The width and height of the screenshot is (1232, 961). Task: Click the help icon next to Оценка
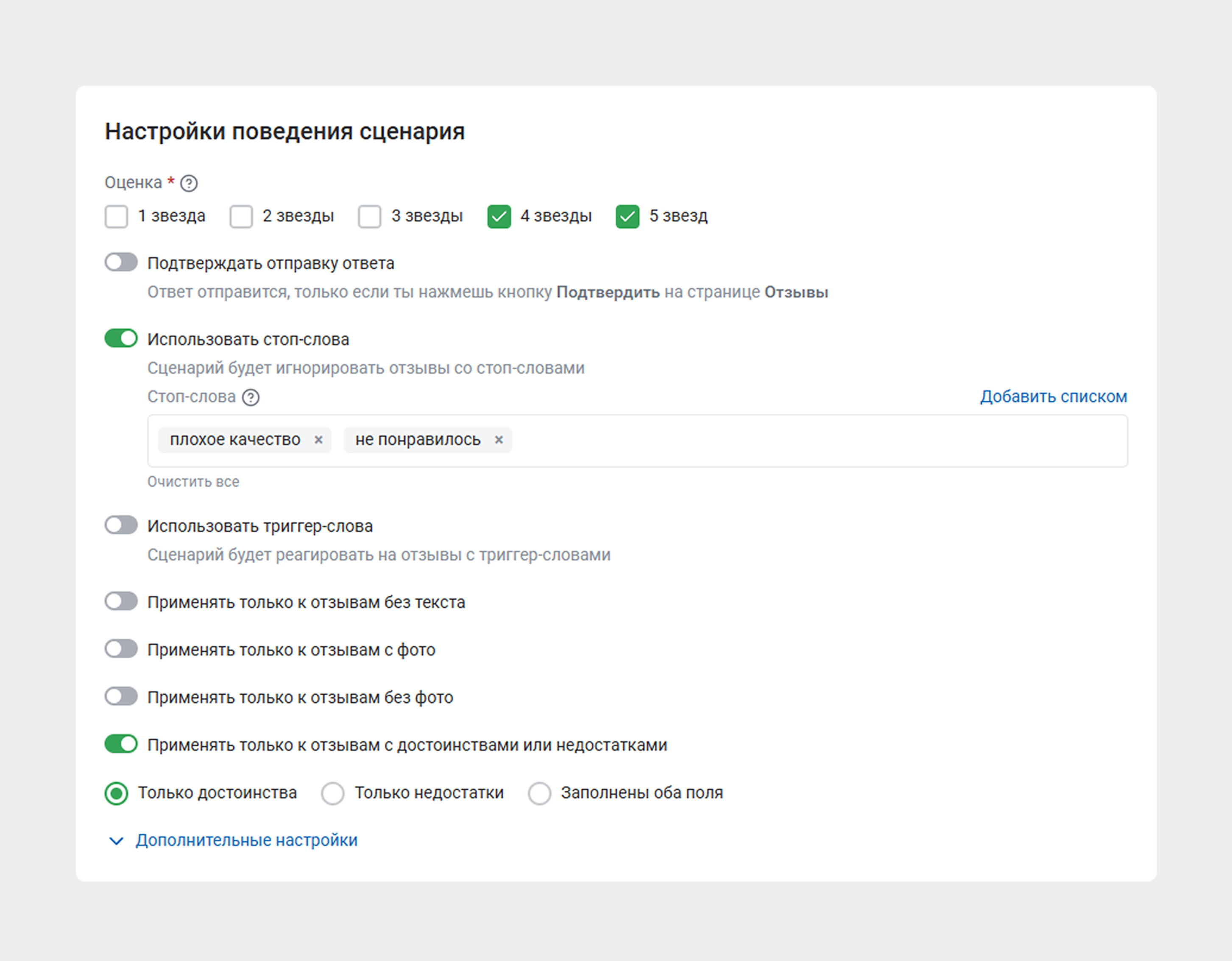coord(188,183)
